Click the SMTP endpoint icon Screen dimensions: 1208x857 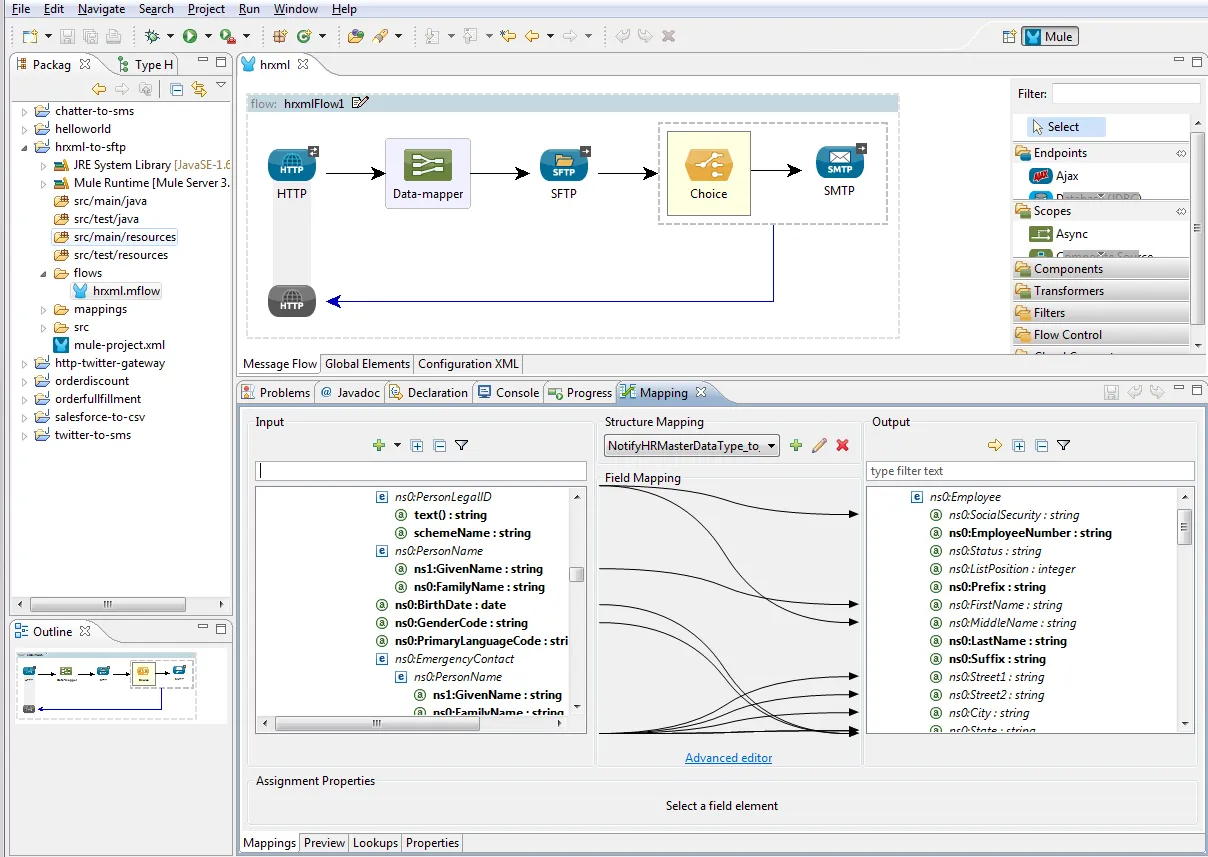[839, 164]
